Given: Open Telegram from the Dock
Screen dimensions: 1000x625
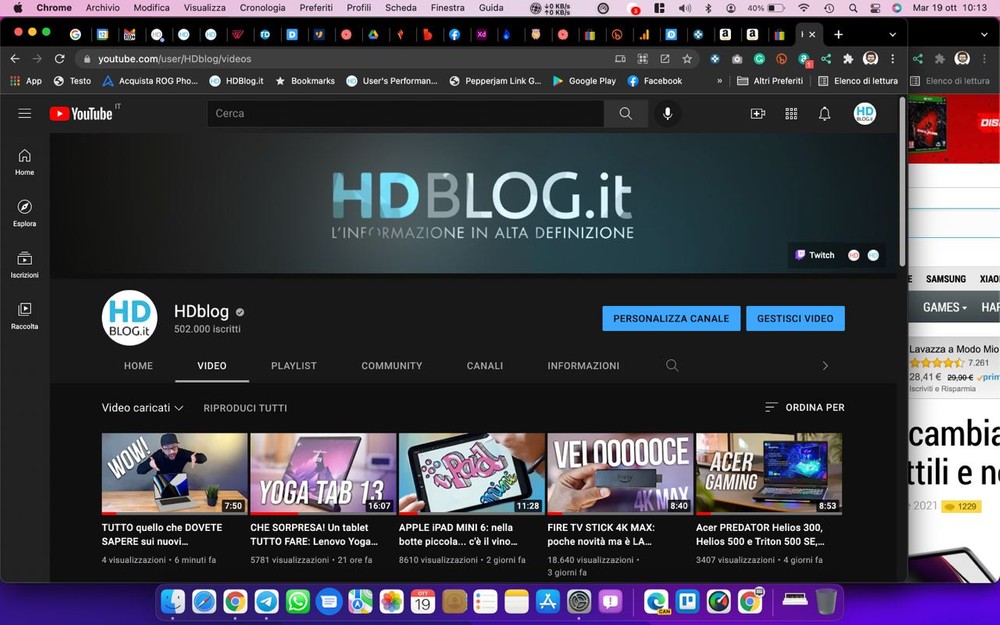Looking at the screenshot, I should 267,601.
